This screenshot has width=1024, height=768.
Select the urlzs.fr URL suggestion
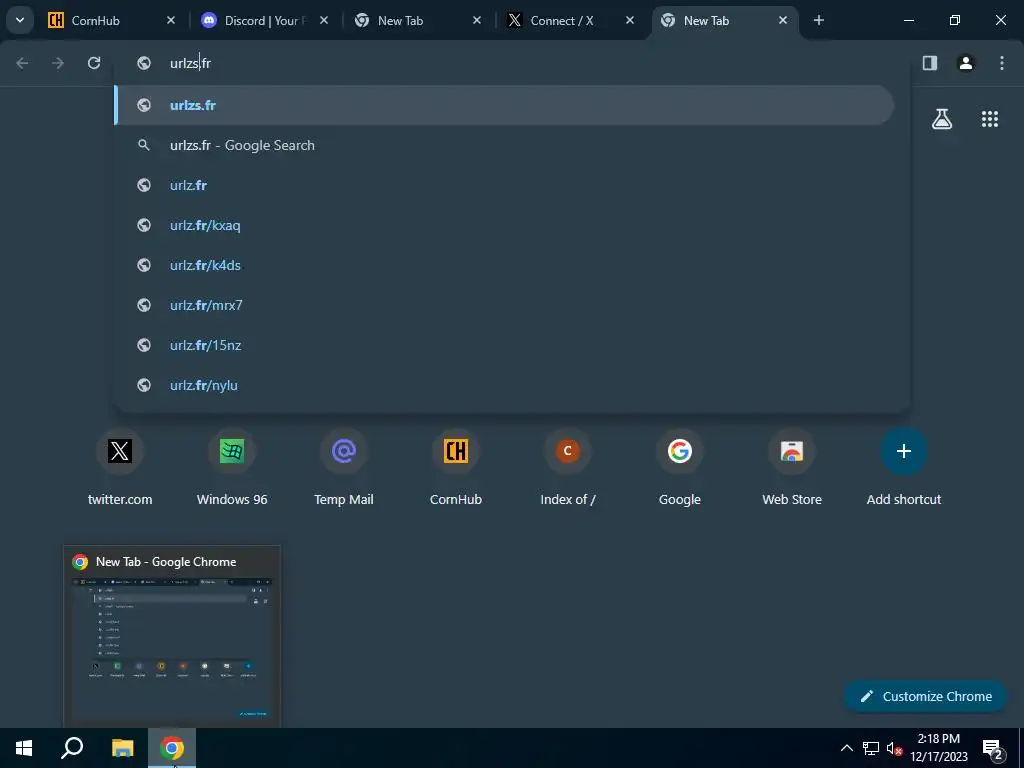click(x=504, y=105)
